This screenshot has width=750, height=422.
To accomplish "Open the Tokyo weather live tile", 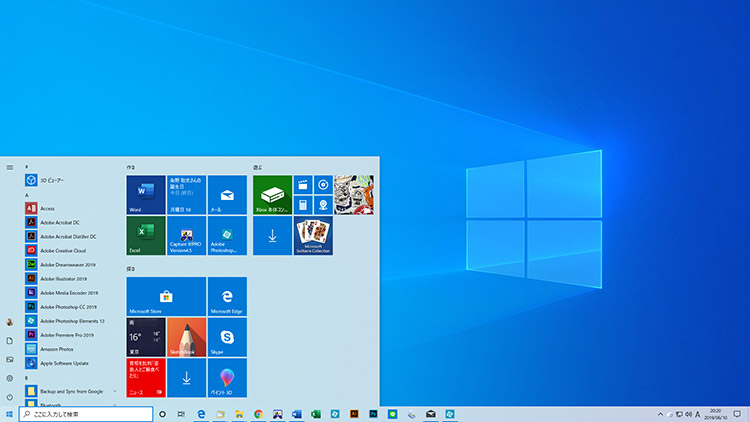I will (x=145, y=337).
